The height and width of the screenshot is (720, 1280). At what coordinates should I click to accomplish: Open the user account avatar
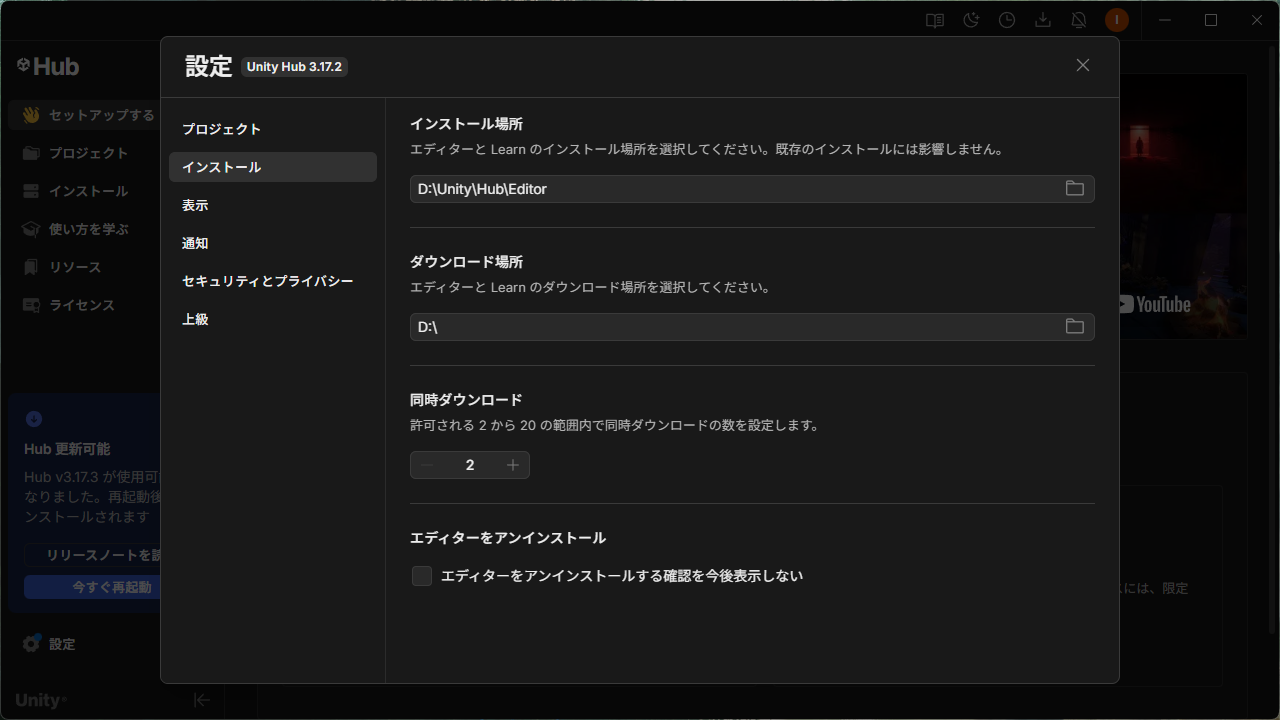(x=1116, y=20)
